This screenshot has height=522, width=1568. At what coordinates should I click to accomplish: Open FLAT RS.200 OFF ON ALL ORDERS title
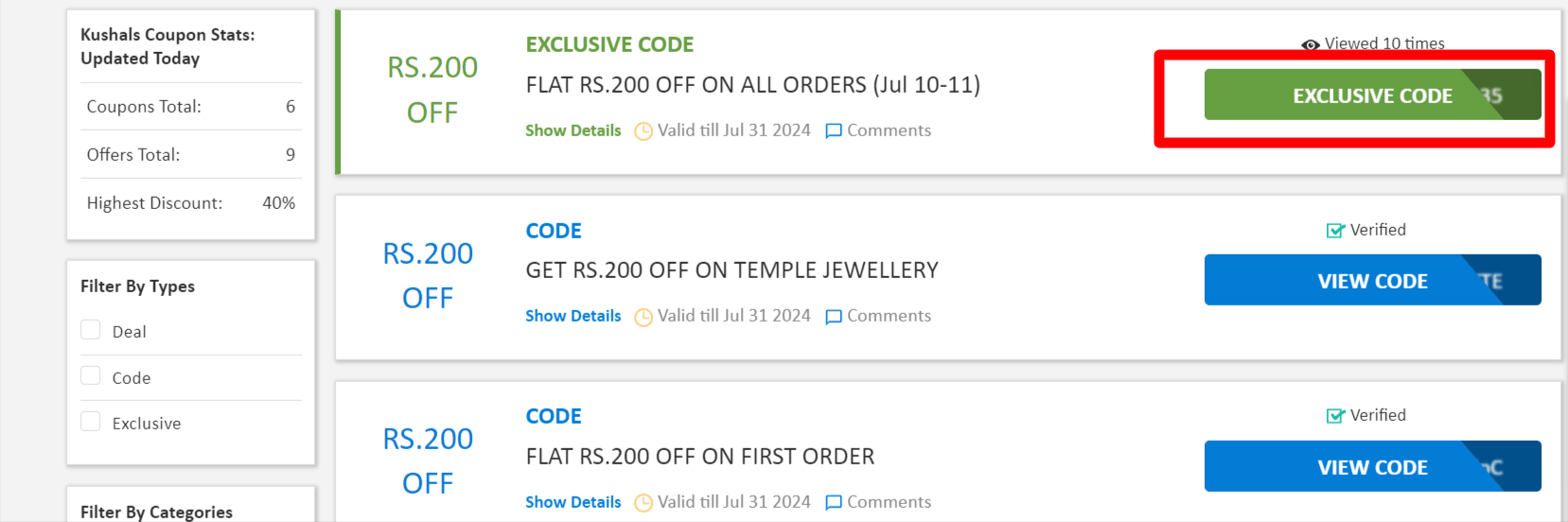click(752, 85)
